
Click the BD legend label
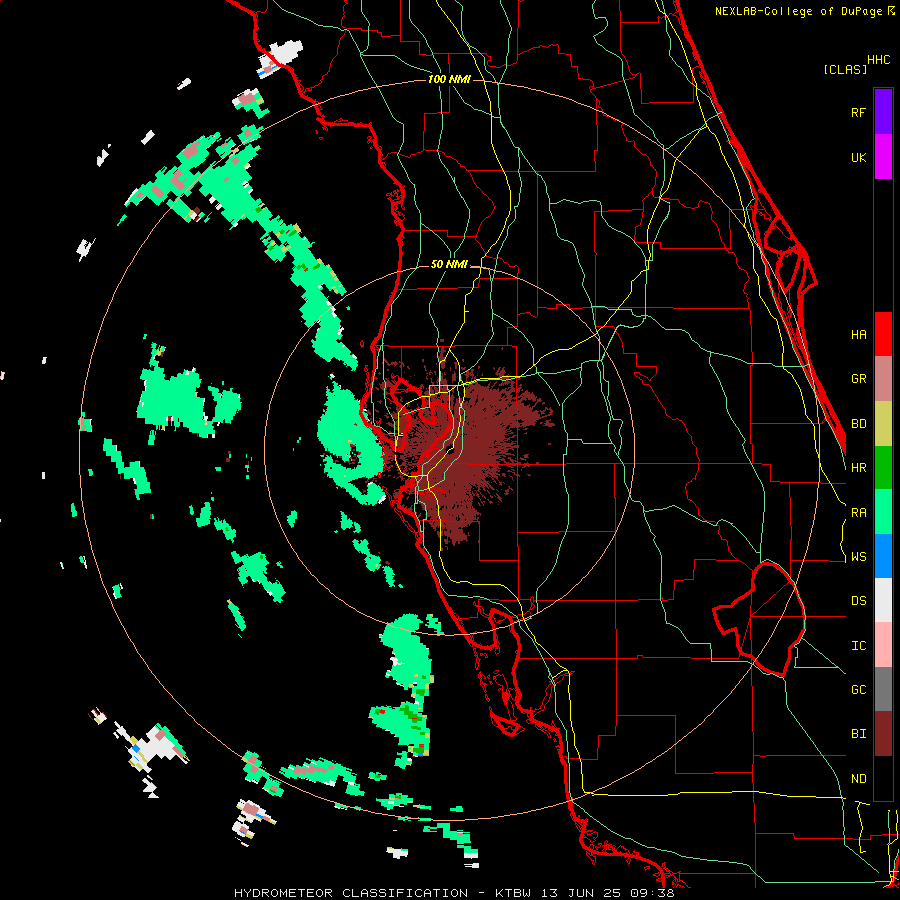tap(858, 424)
